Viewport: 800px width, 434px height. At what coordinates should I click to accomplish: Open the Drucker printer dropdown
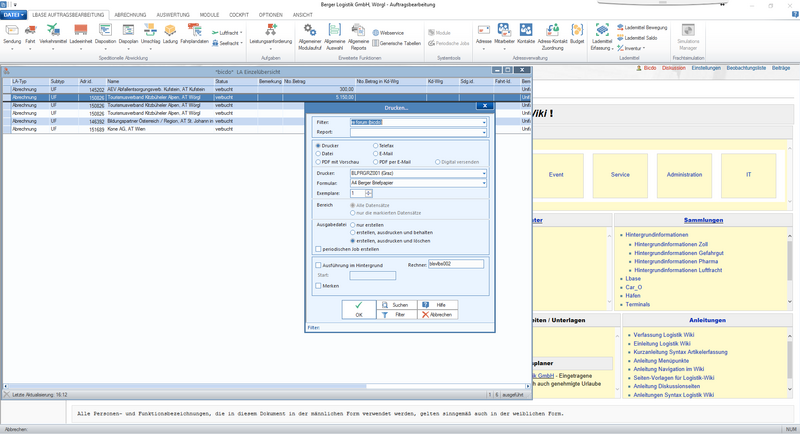point(484,173)
